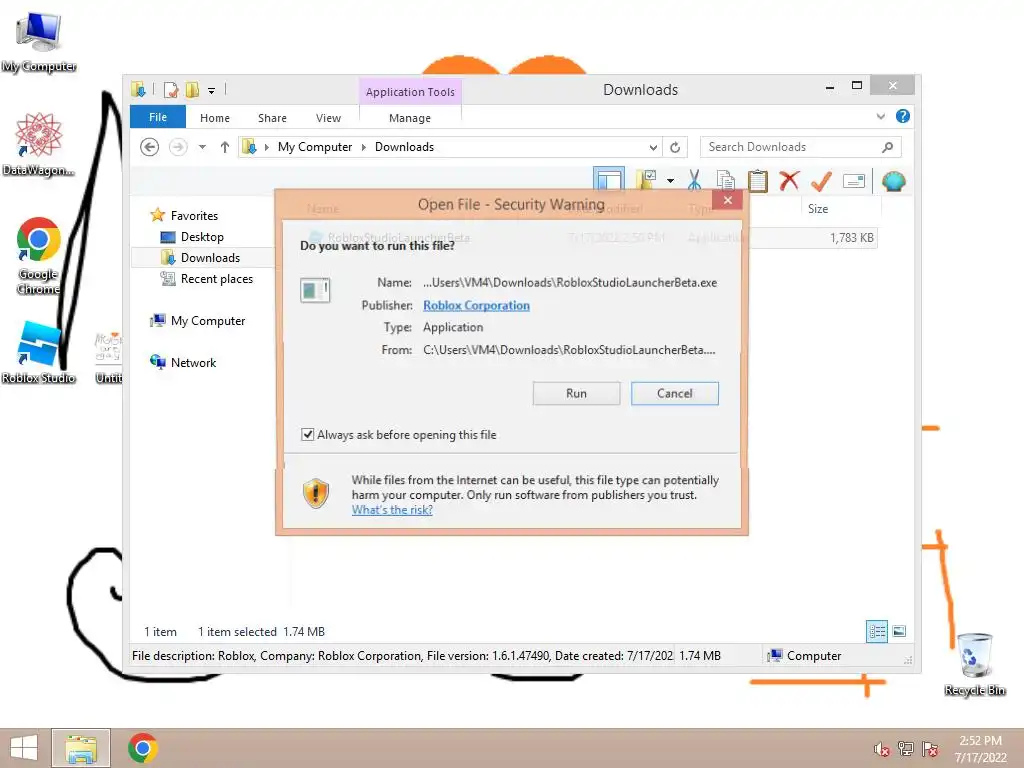Open Network in the navigation pane
Screen dimensions: 1024x768
click(x=193, y=362)
